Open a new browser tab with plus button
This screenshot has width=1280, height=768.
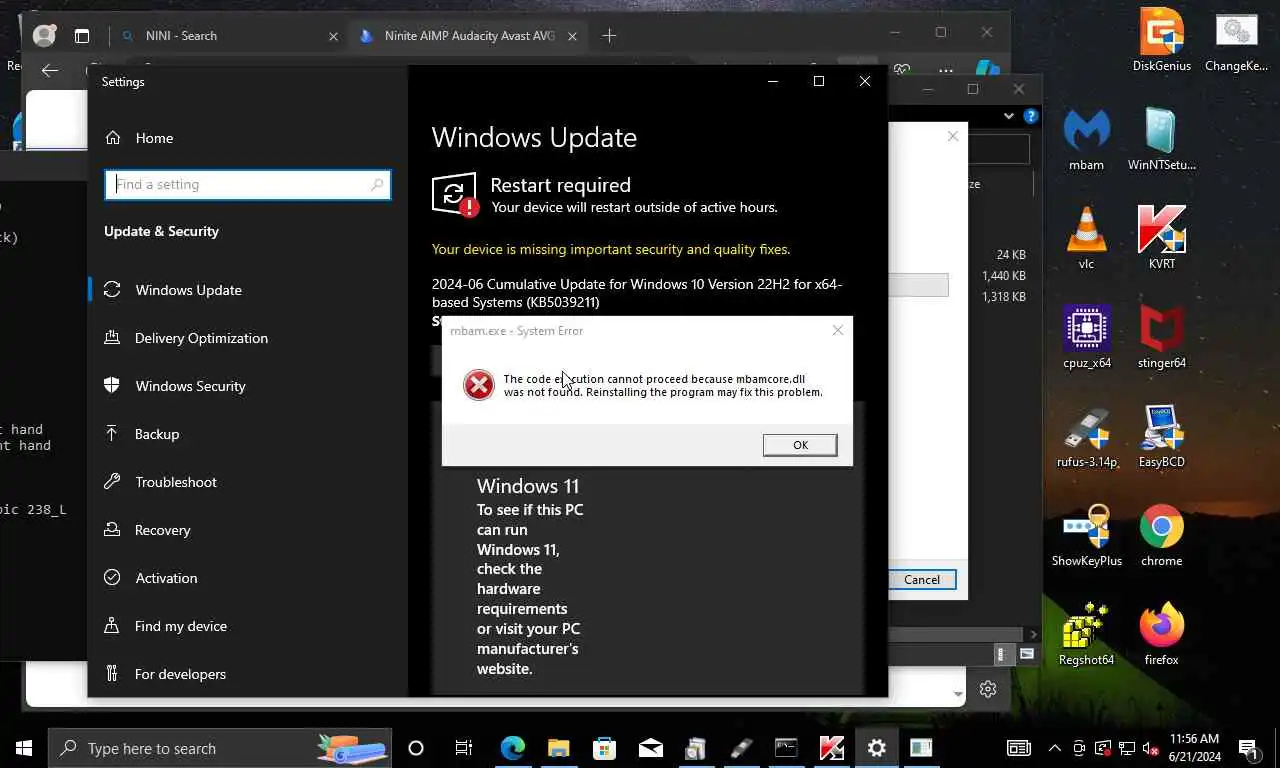coord(609,36)
